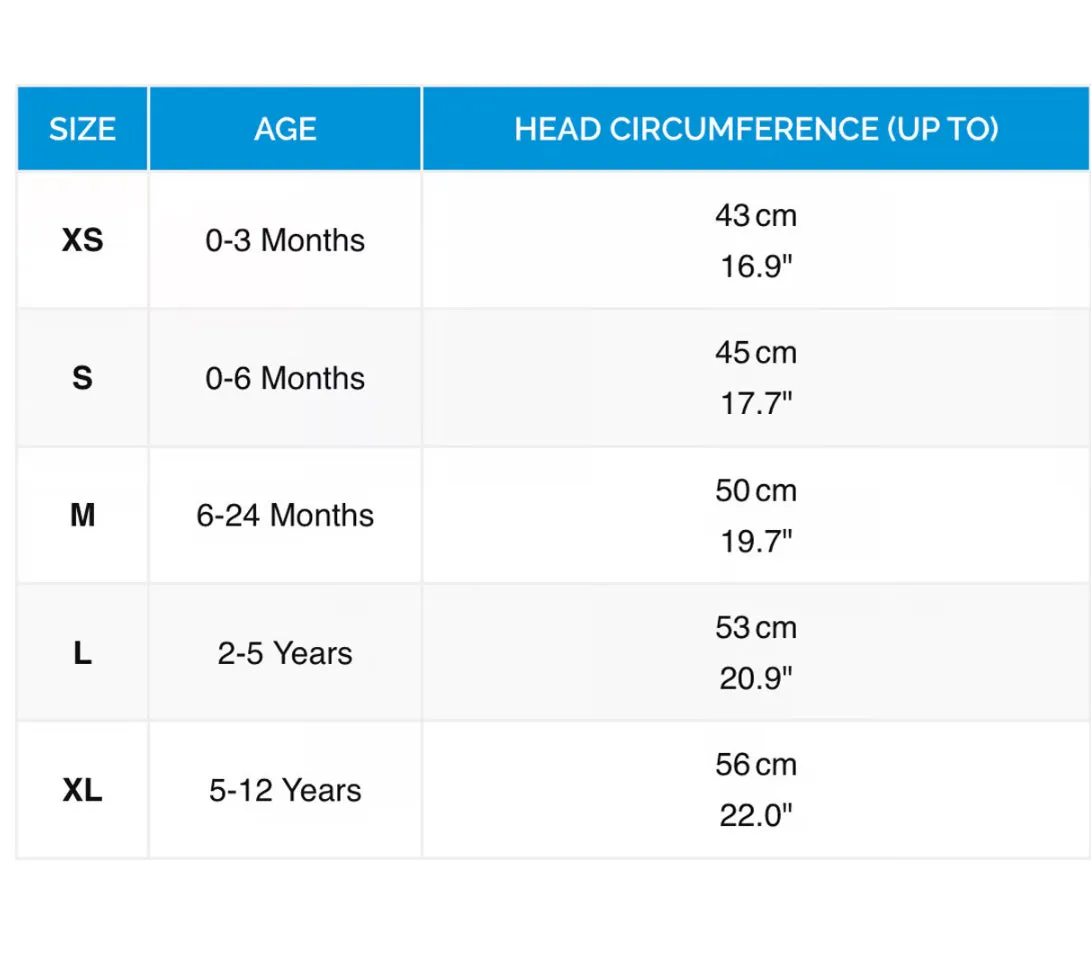Select the XL size cell
The height and width of the screenshot is (957, 1091).
click(82, 791)
